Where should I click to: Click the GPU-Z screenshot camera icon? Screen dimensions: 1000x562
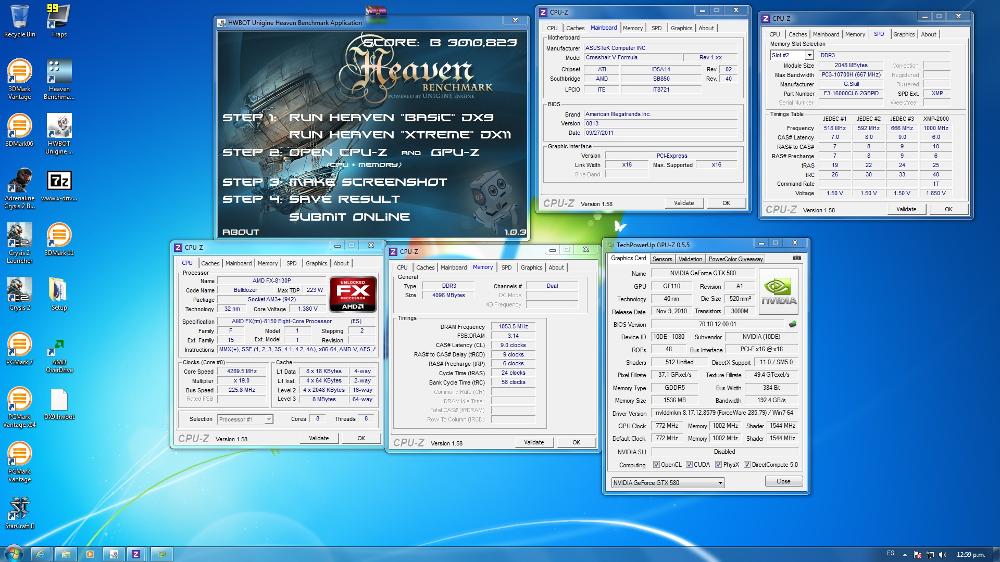tap(797, 258)
